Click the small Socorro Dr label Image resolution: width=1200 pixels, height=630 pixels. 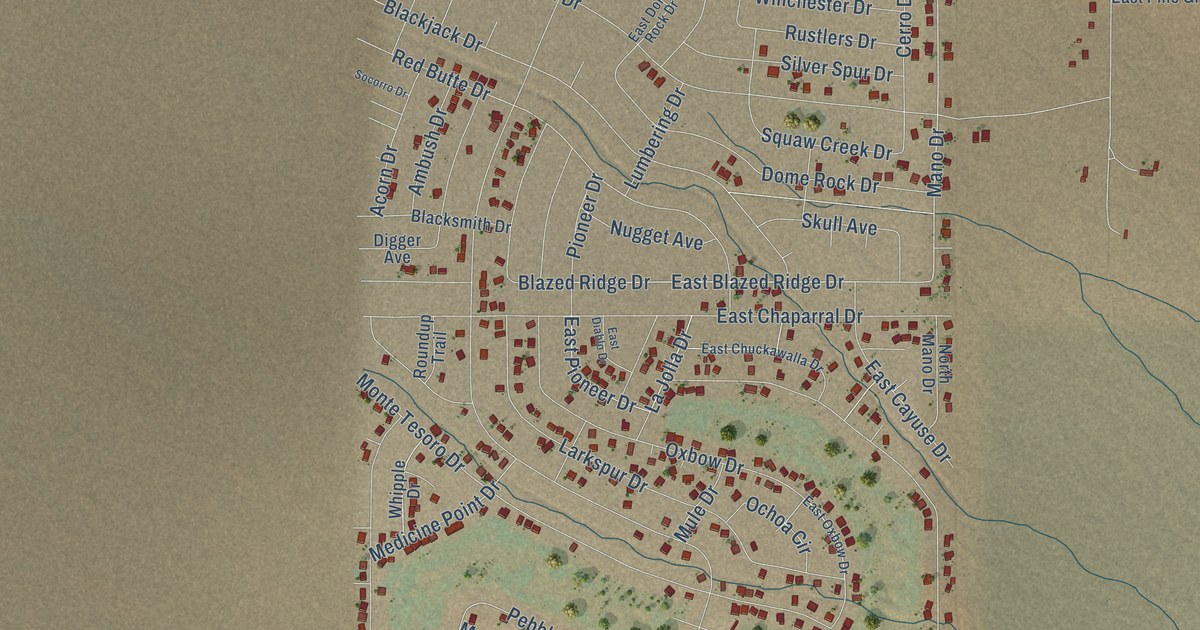point(382,83)
